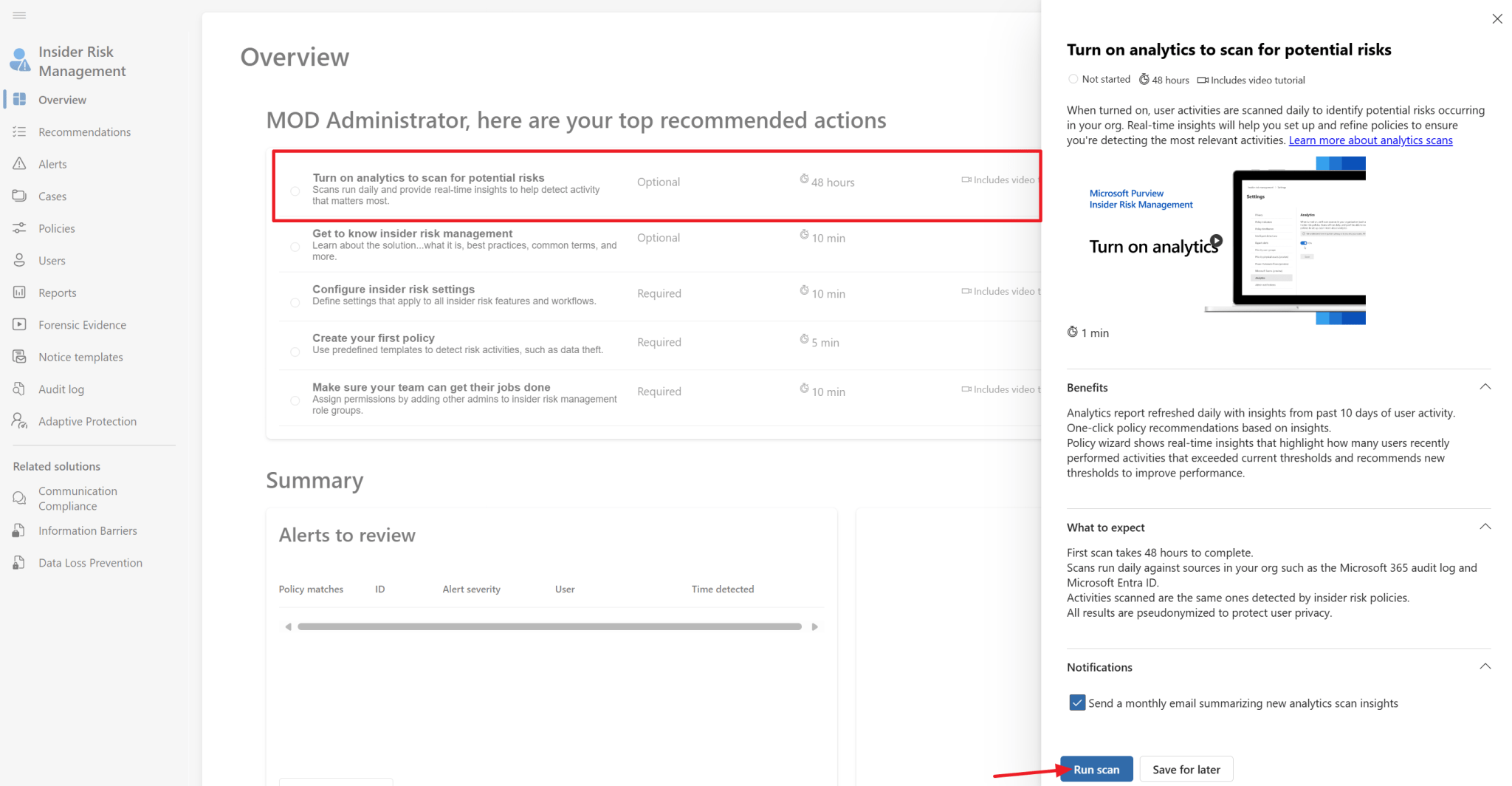Open the Policies page
The height and width of the screenshot is (786, 1512).
point(57,228)
